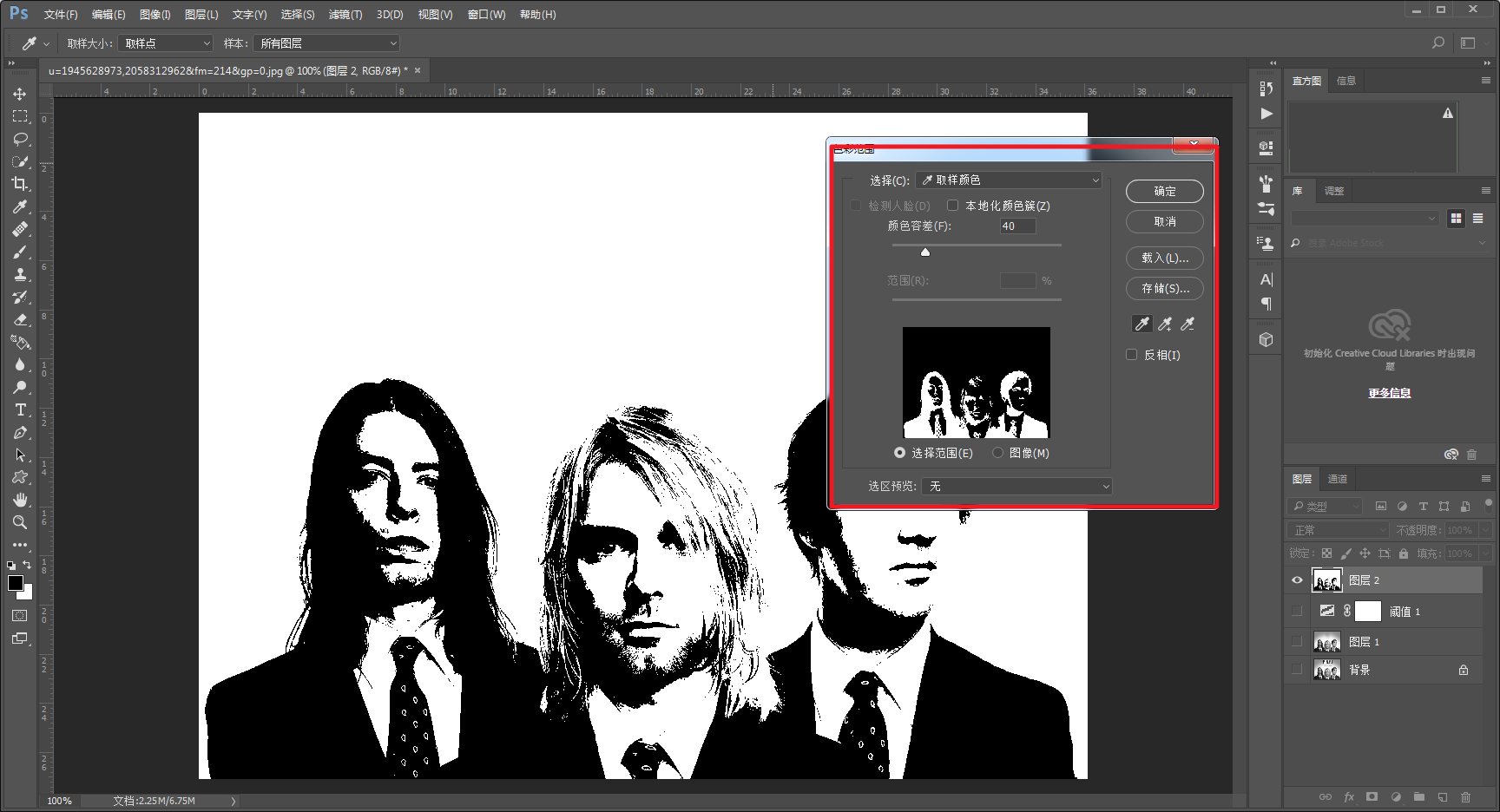This screenshot has height=812, width=1500.
Task: Open the layer blend mode 正常 dropdown
Action: [x=1339, y=530]
